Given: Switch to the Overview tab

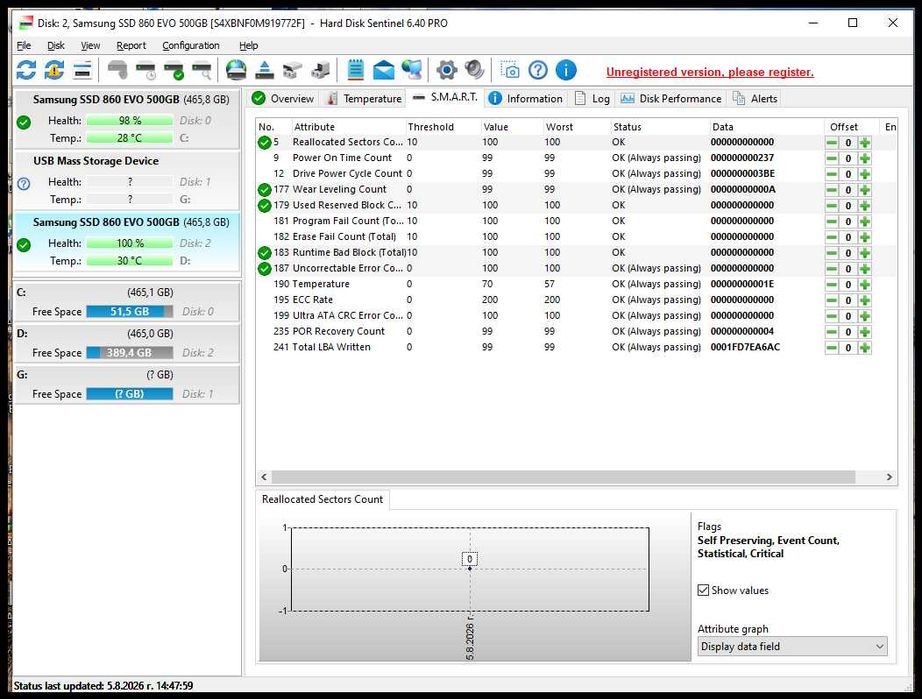Looking at the screenshot, I should pos(283,99).
